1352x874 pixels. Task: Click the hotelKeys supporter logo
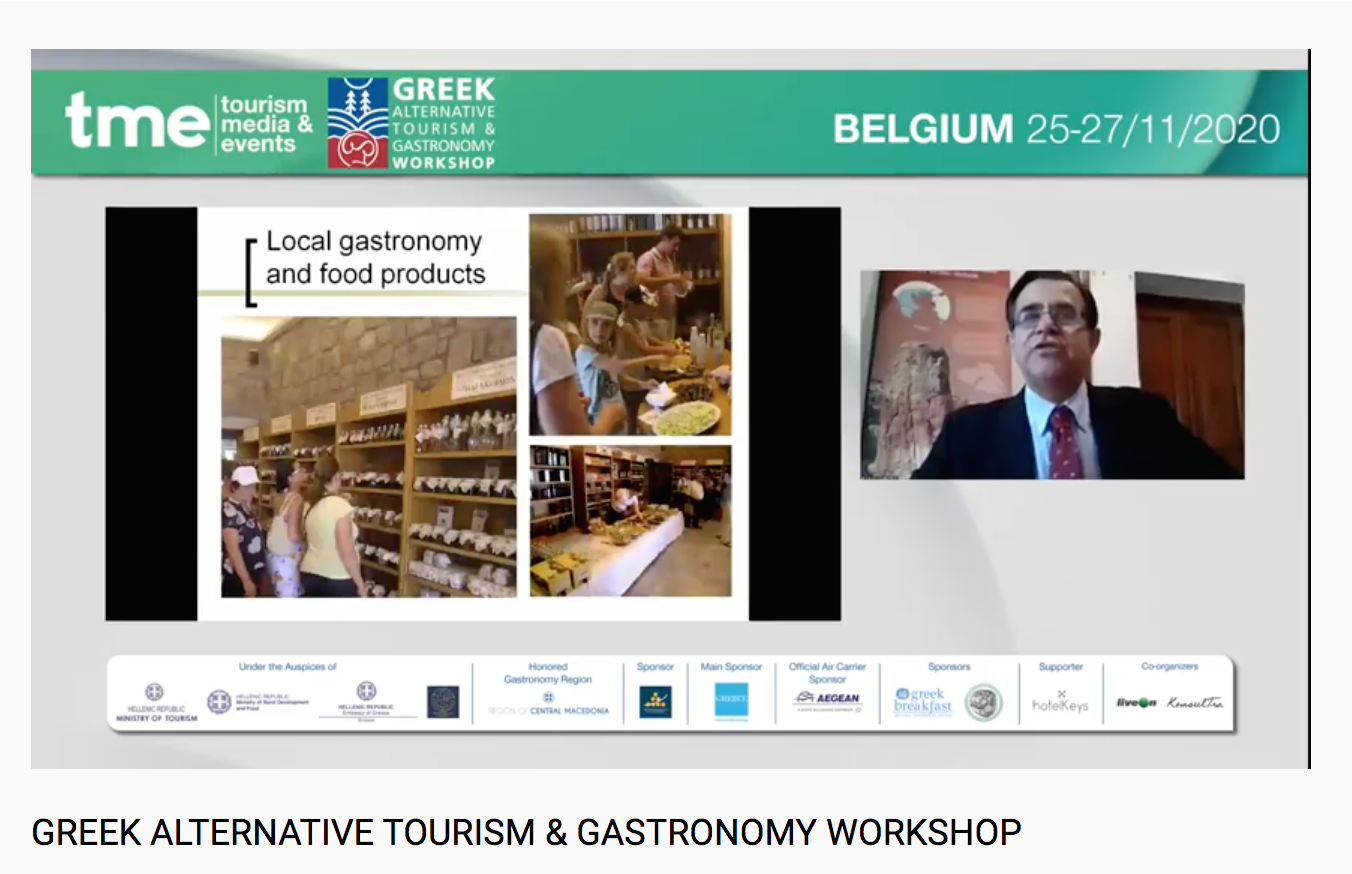click(1060, 701)
